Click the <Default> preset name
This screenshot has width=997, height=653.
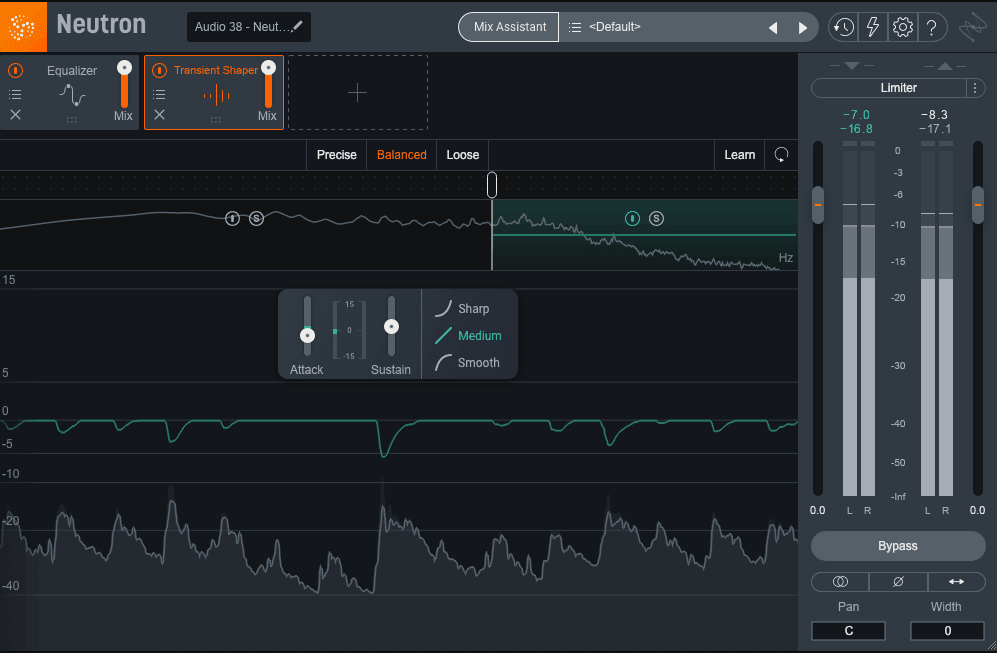pyautogui.click(x=615, y=27)
